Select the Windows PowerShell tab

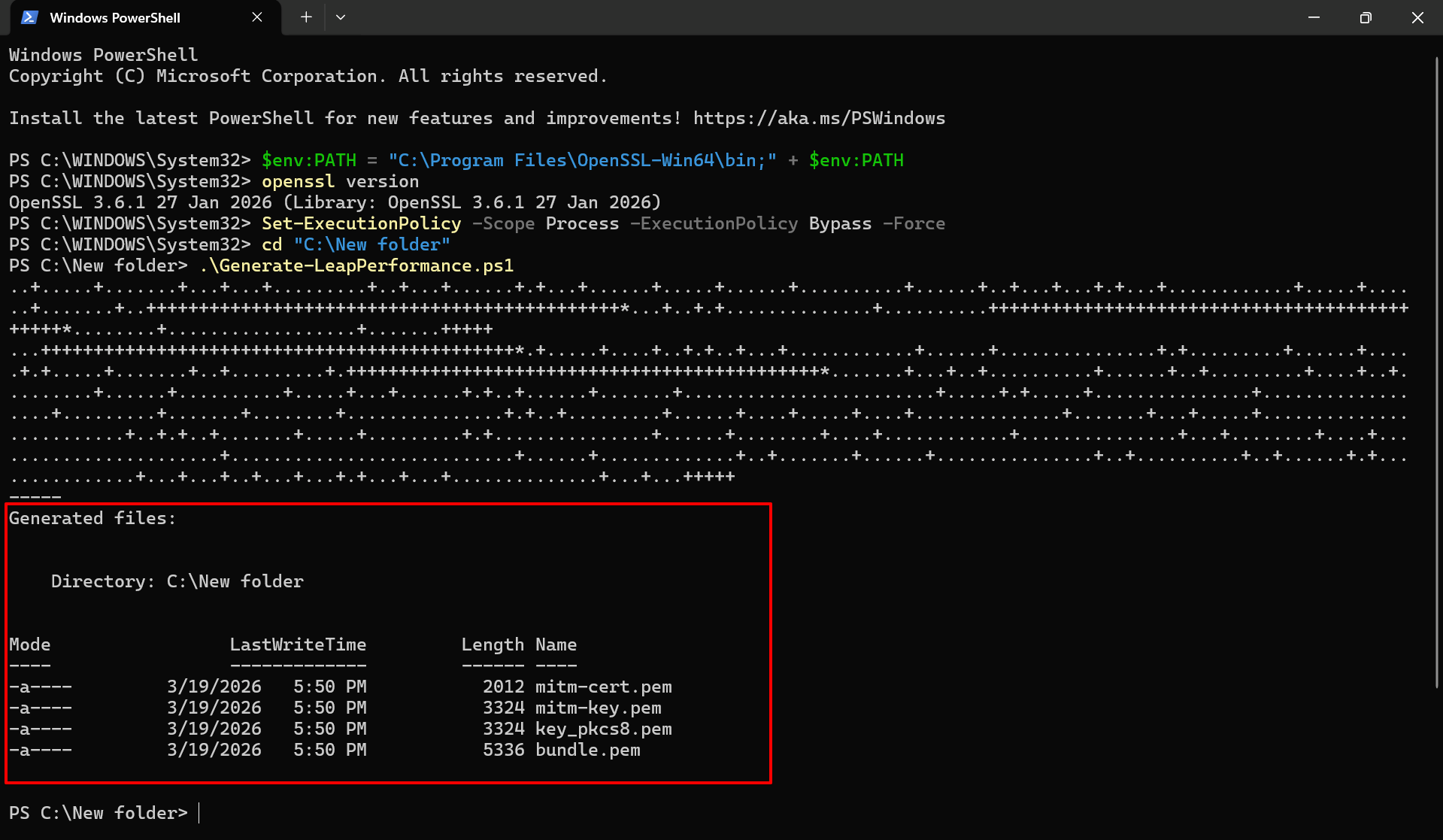114,17
